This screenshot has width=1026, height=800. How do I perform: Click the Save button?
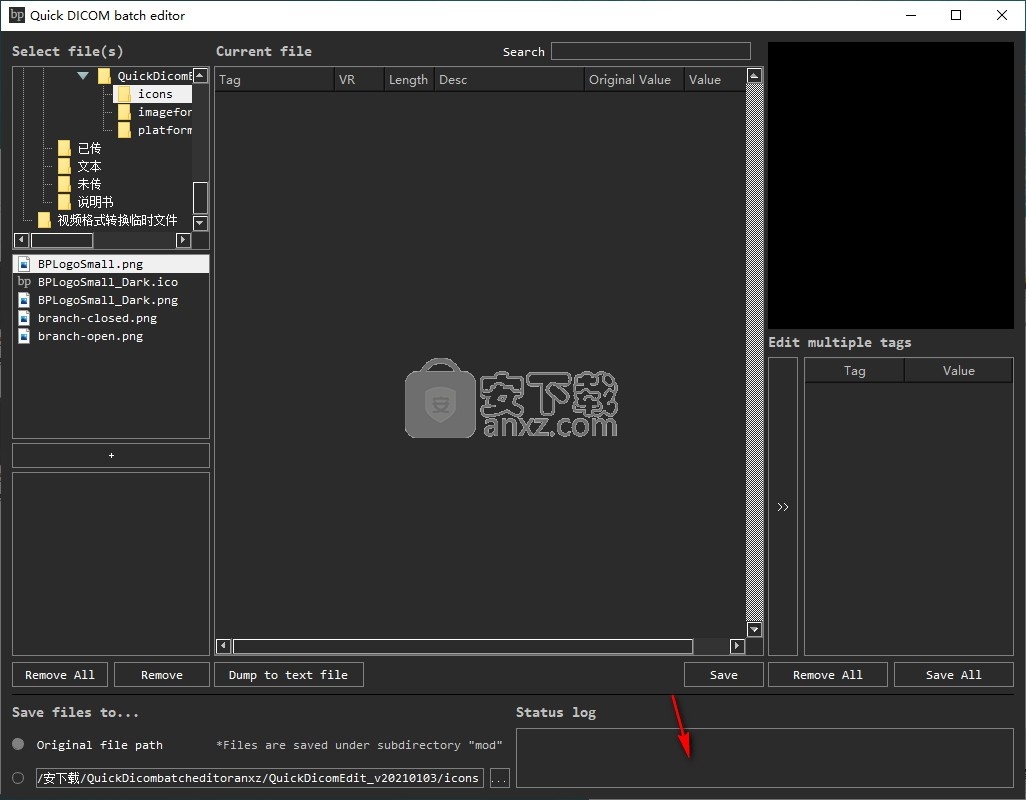tap(724, 674)
